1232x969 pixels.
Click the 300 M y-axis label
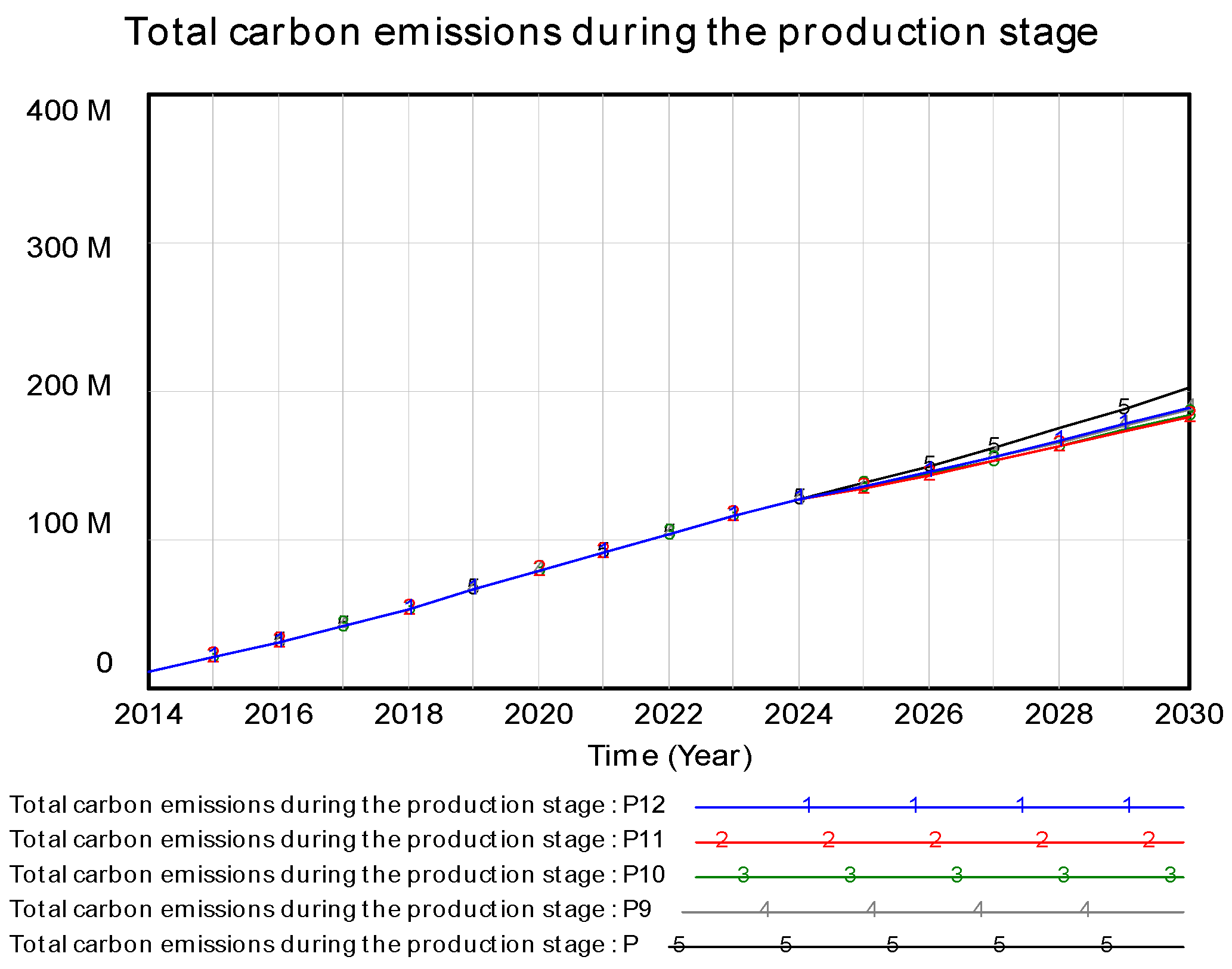click(x=69, y=248)
